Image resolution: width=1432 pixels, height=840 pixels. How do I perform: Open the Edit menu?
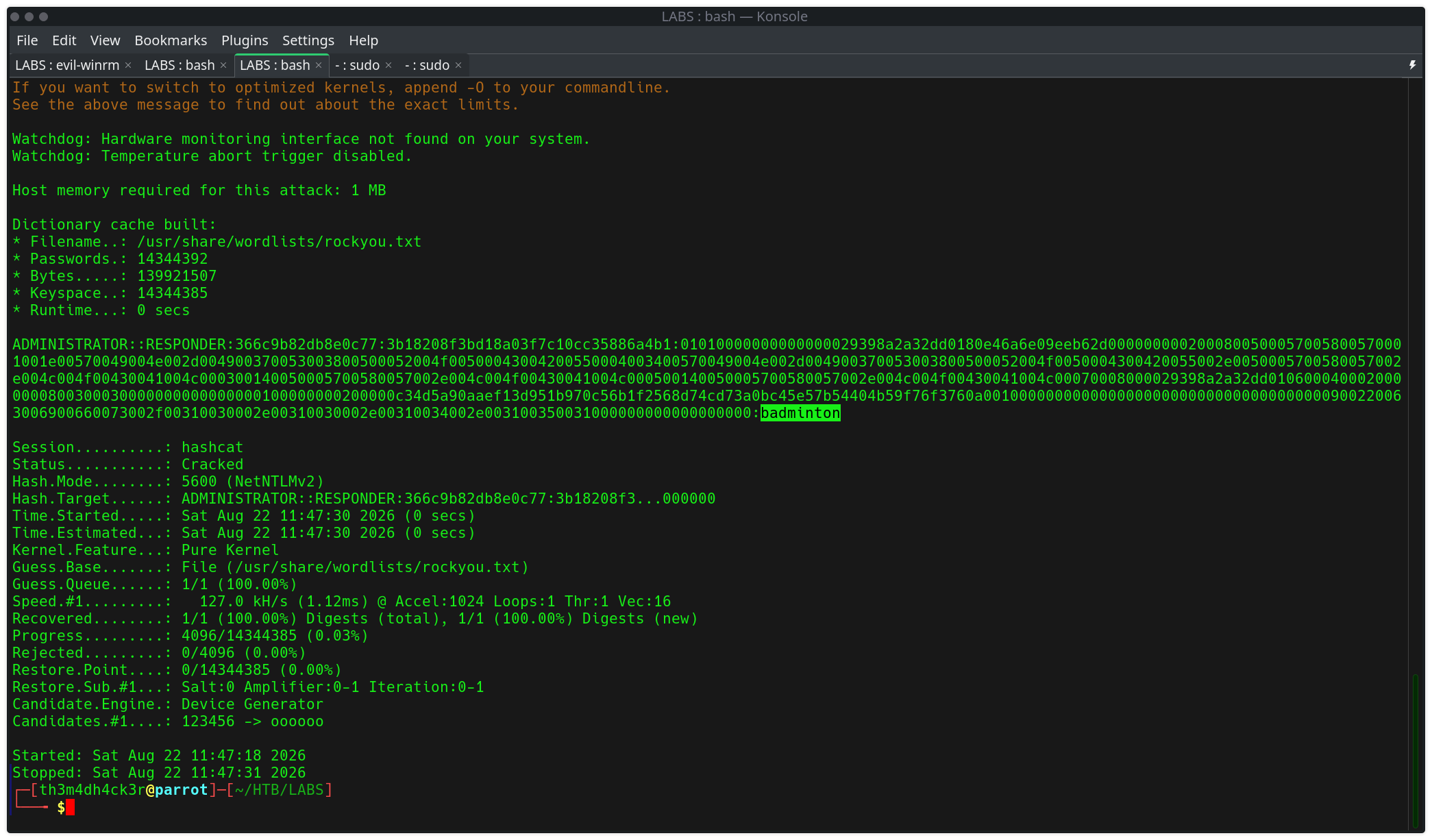pyautogui.click(x=64, y=40)
